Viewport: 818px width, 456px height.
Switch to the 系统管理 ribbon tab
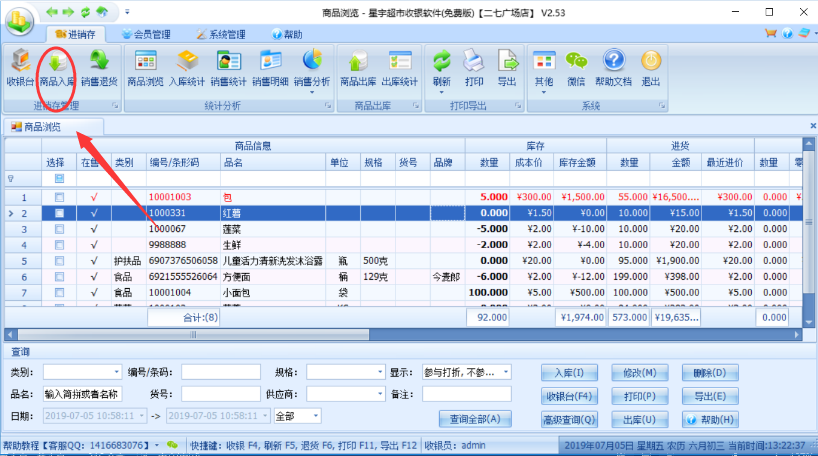coord(221,34)
